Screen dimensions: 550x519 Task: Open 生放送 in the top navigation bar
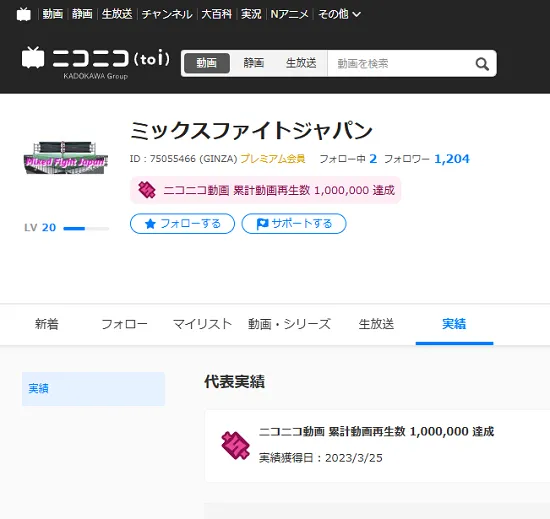coord(117,14)
